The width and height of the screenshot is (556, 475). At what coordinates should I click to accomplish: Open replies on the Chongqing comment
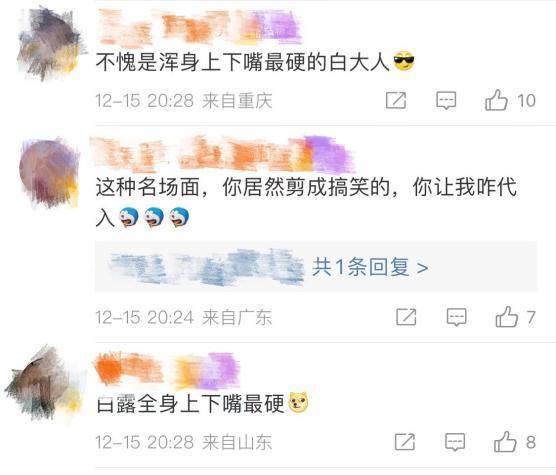446,101
